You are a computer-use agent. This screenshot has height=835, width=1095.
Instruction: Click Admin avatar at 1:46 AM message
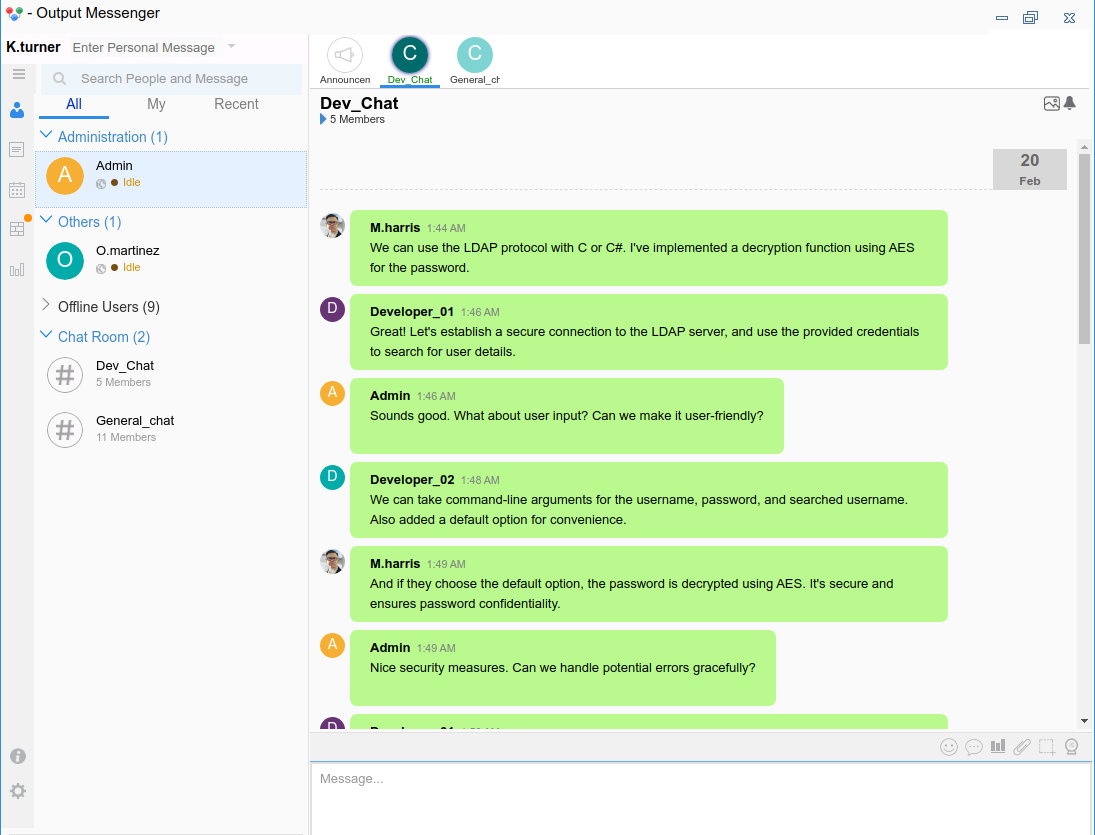[332, 393]
